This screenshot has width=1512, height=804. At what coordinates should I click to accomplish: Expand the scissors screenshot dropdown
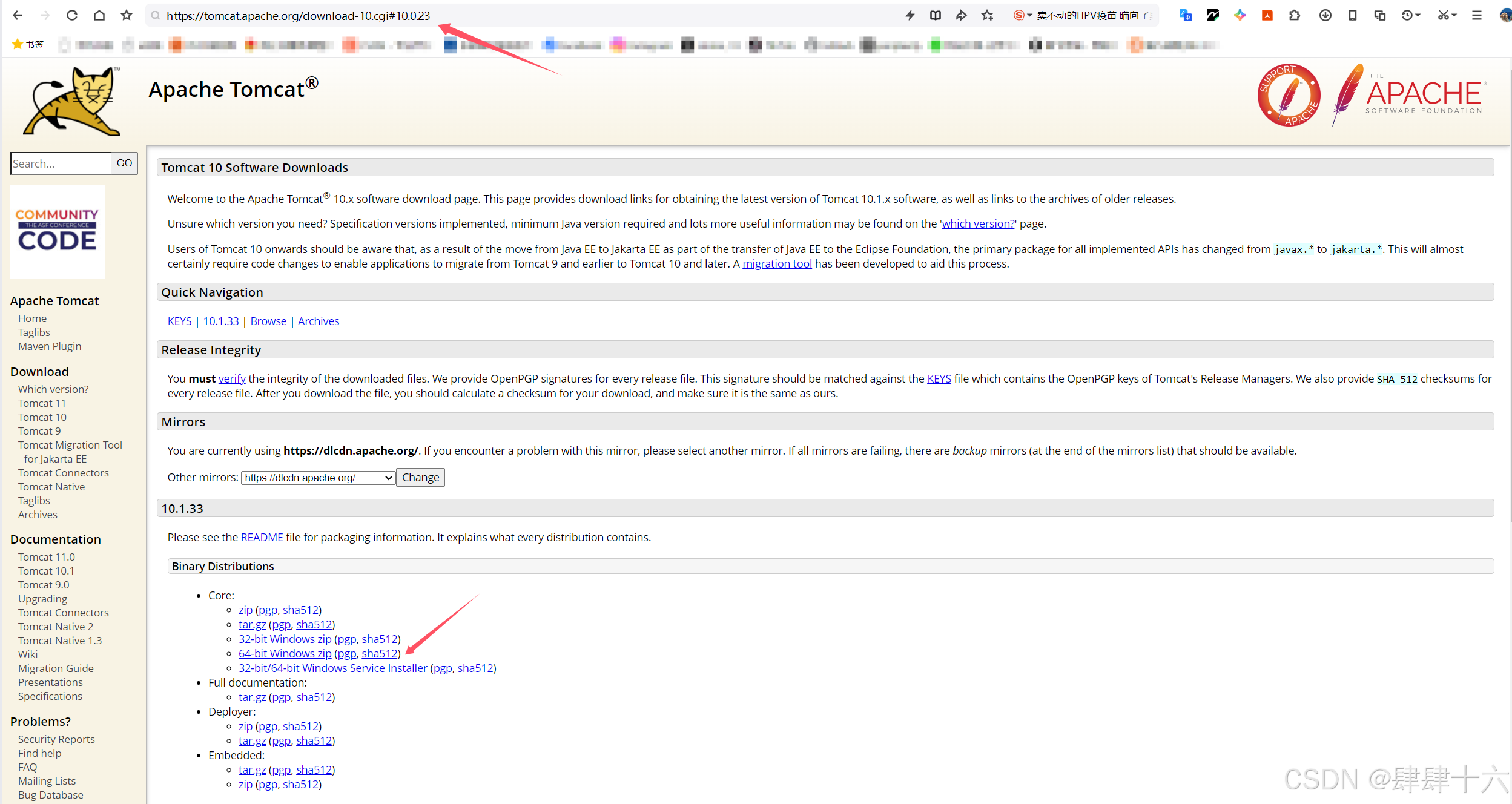point(1454,15)
